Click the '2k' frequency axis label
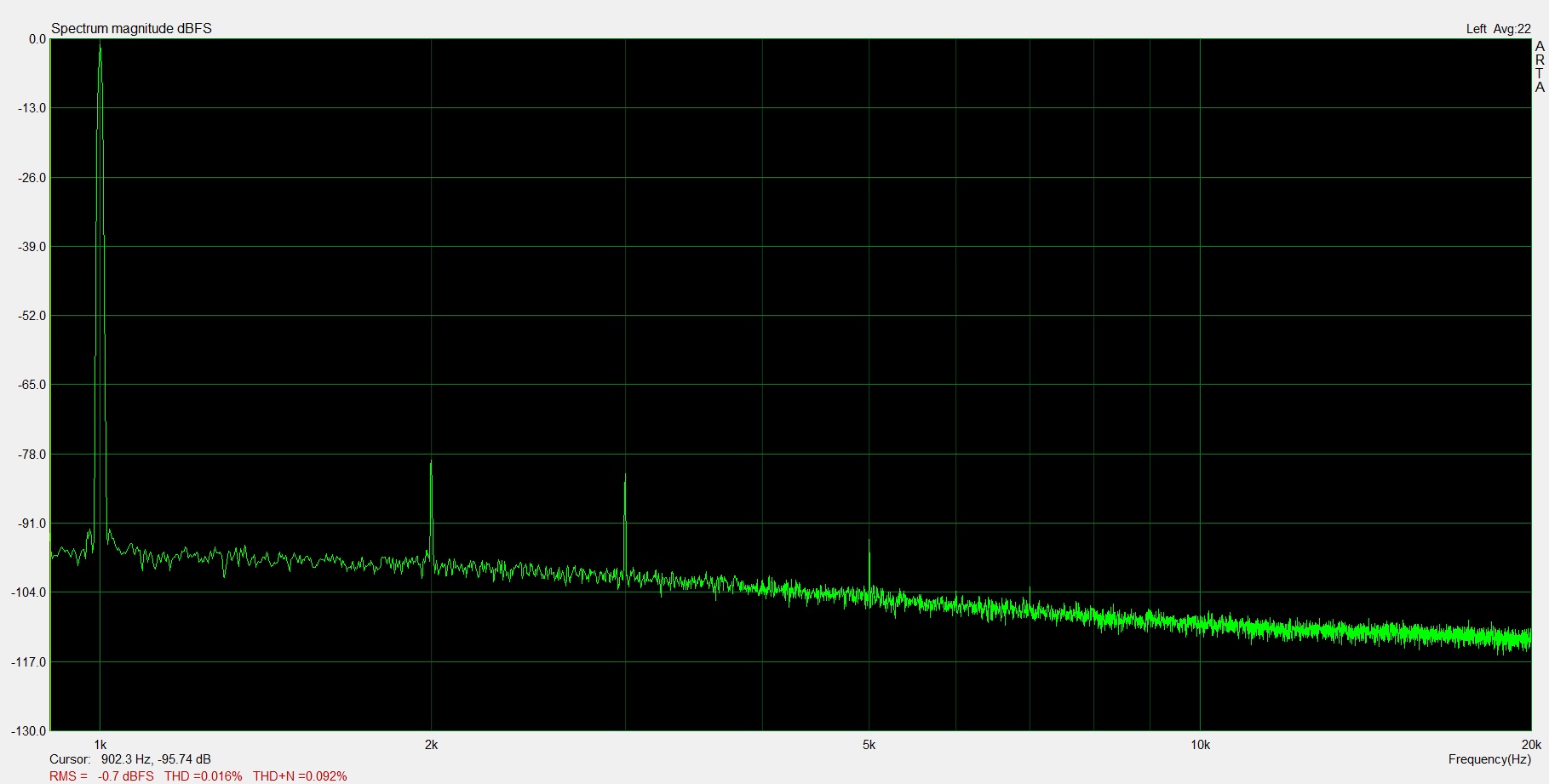This screenshot has width=1549, height=784. point(431,745)
